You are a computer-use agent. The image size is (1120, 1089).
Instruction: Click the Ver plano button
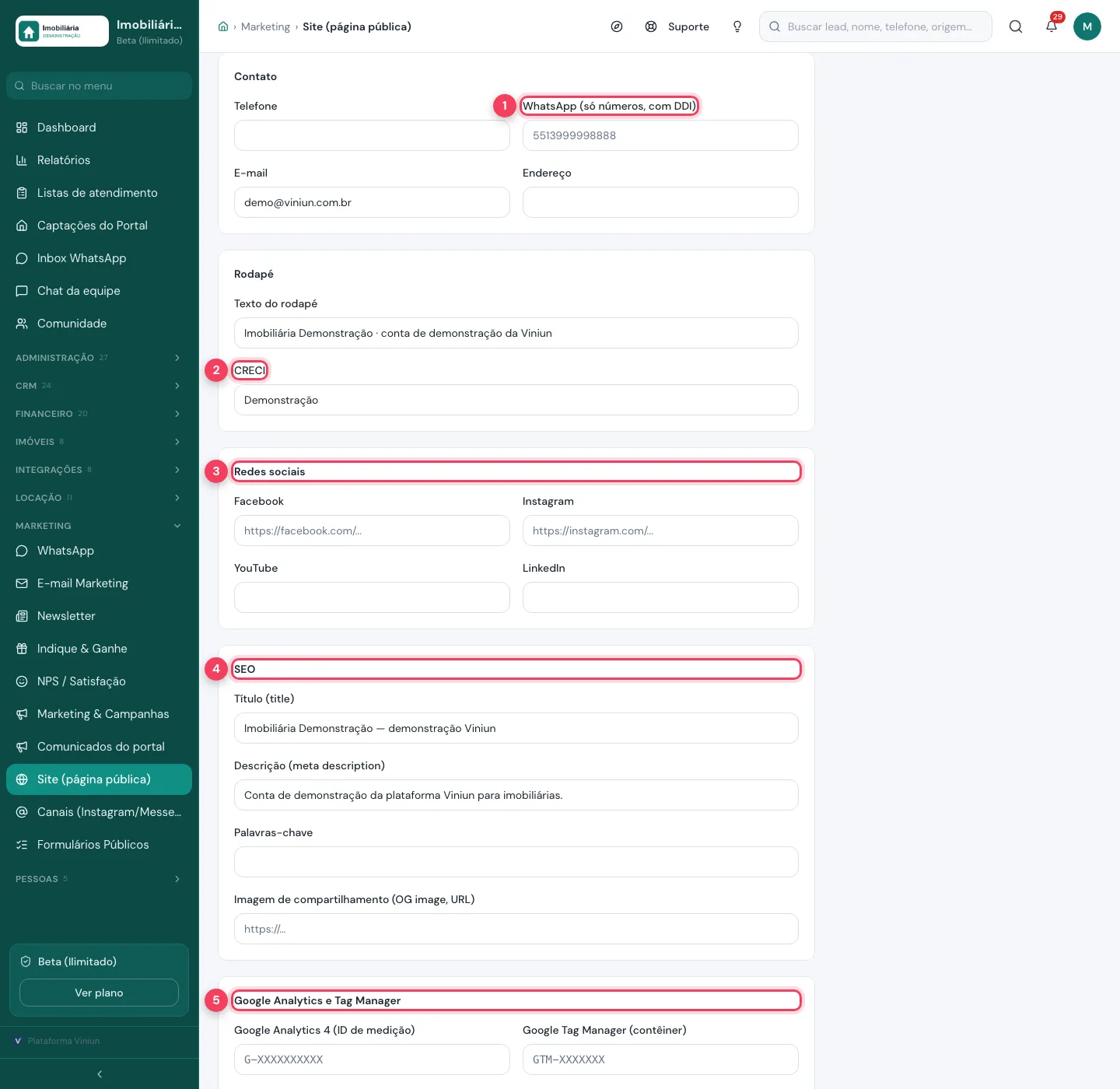tap(99, 993)
